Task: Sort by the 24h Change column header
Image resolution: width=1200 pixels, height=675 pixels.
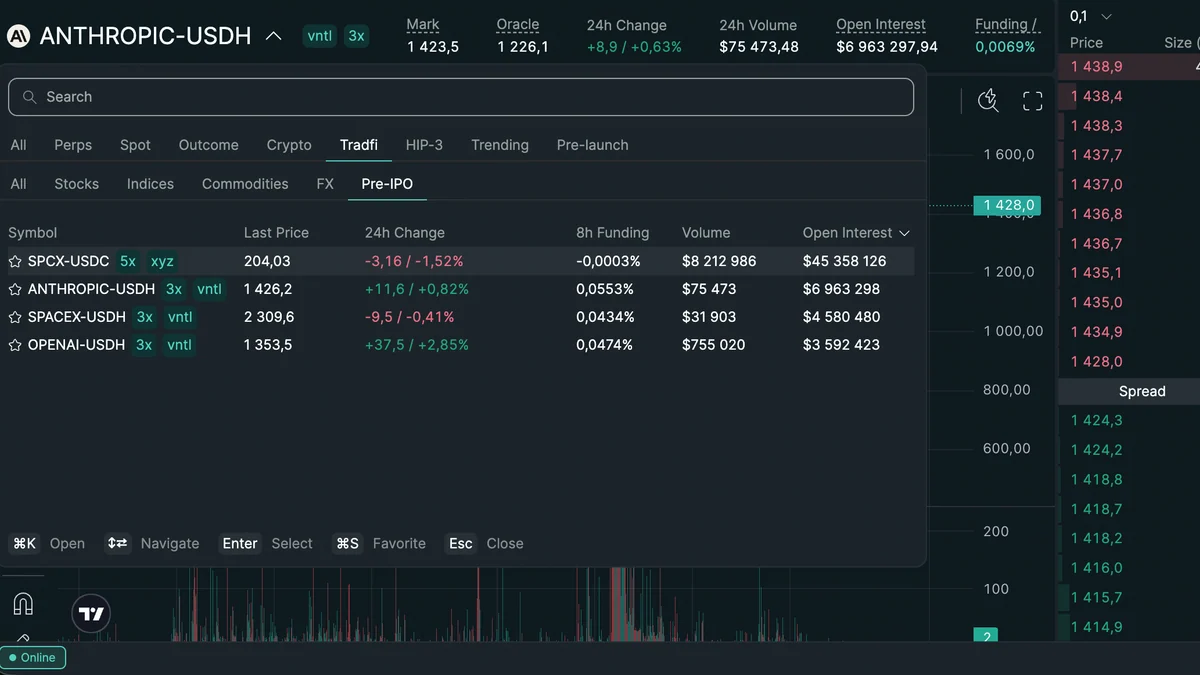Action: [405, 233]
